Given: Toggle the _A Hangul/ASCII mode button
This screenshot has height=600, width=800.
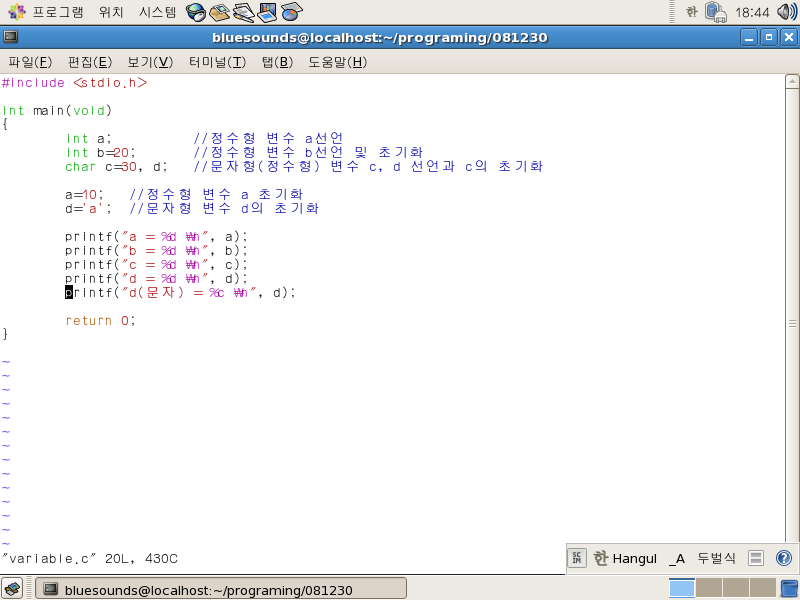Looking at the screenshot, I should (x=677, y=558).
